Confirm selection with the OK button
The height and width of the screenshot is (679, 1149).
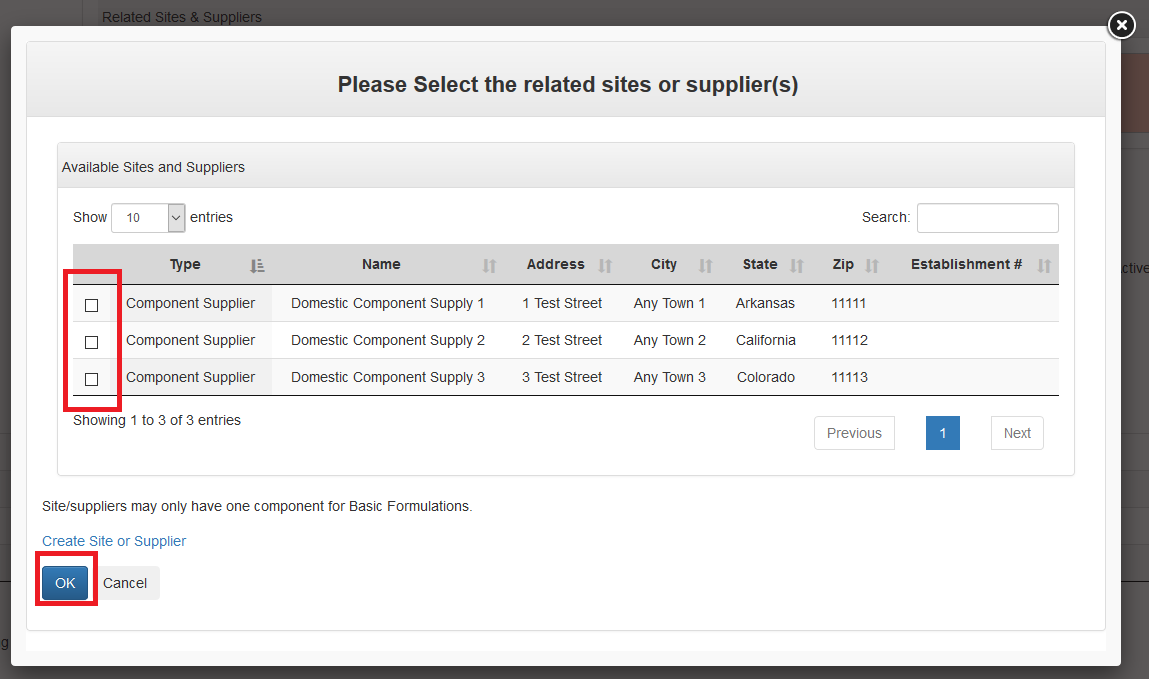(65, 583)
